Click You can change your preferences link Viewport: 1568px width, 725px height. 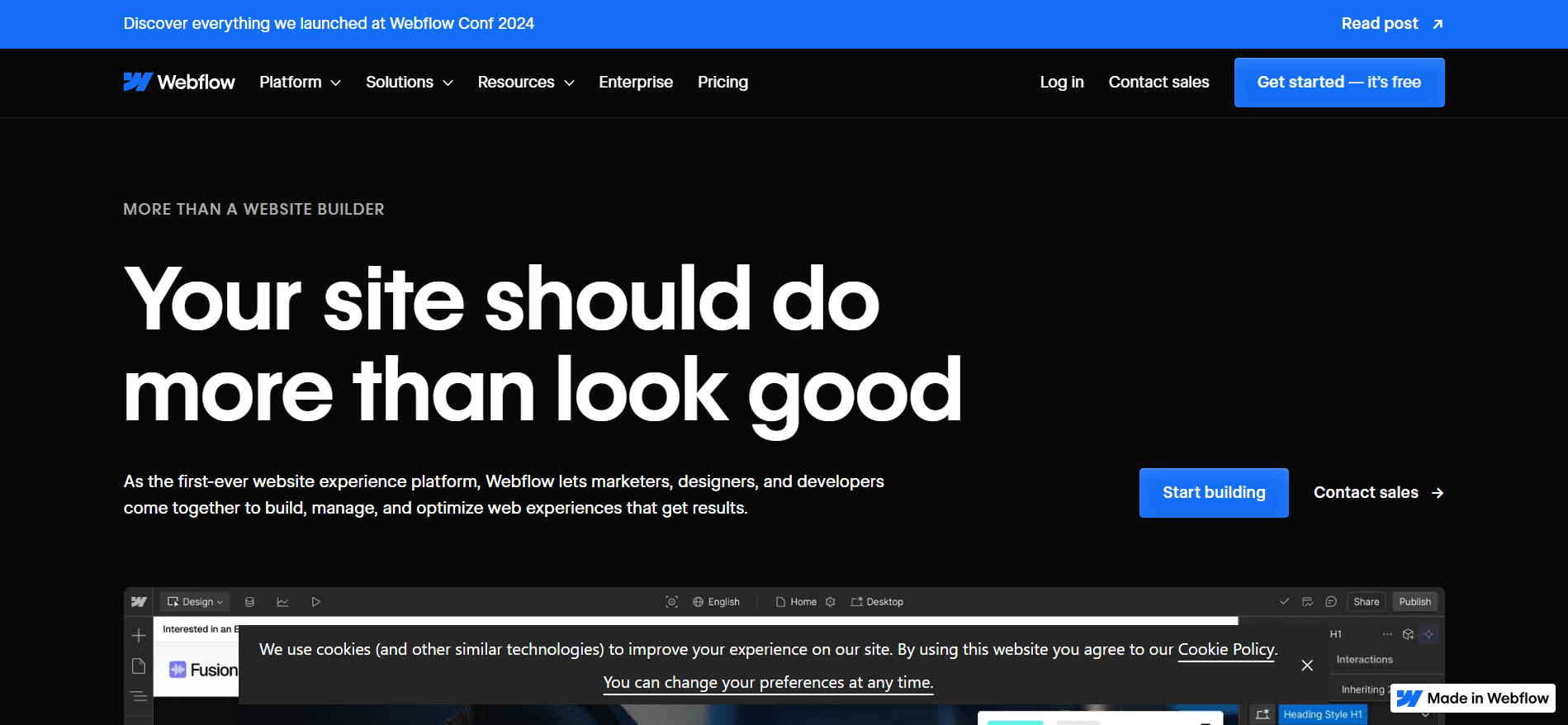click(768, 683)
